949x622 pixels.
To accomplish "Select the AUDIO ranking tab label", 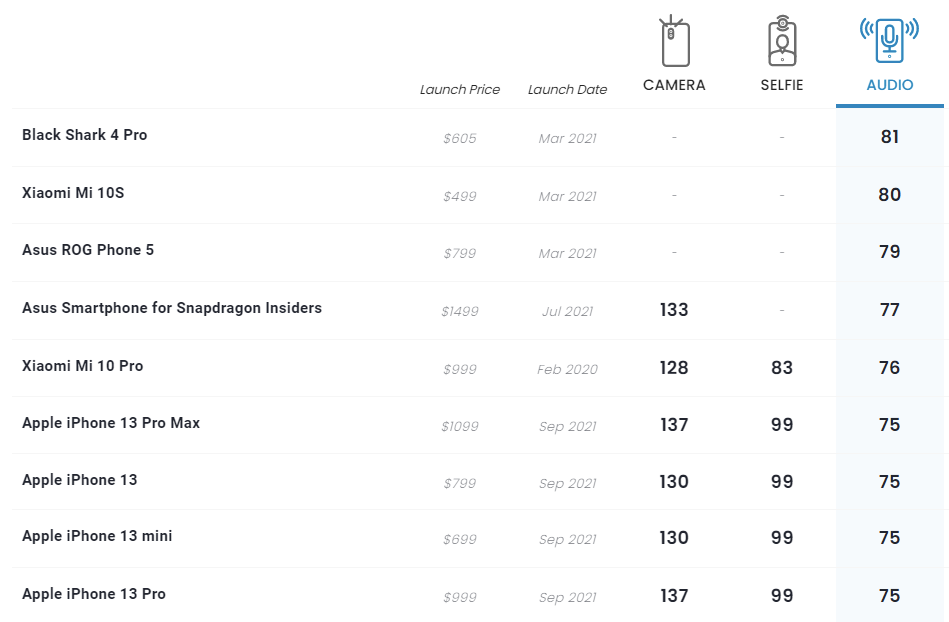I will (x=889, y=85).
